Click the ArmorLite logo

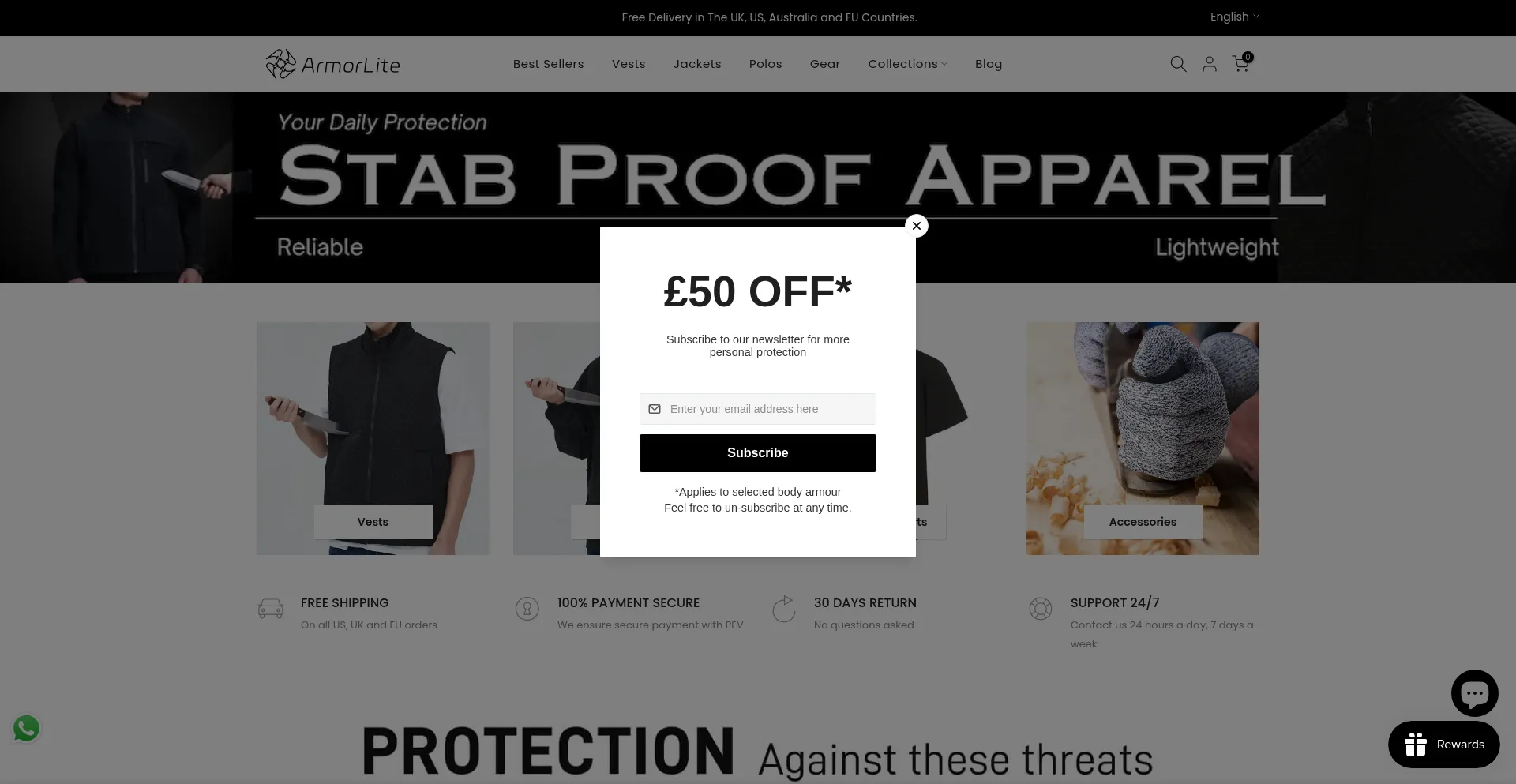click(333, 64)
